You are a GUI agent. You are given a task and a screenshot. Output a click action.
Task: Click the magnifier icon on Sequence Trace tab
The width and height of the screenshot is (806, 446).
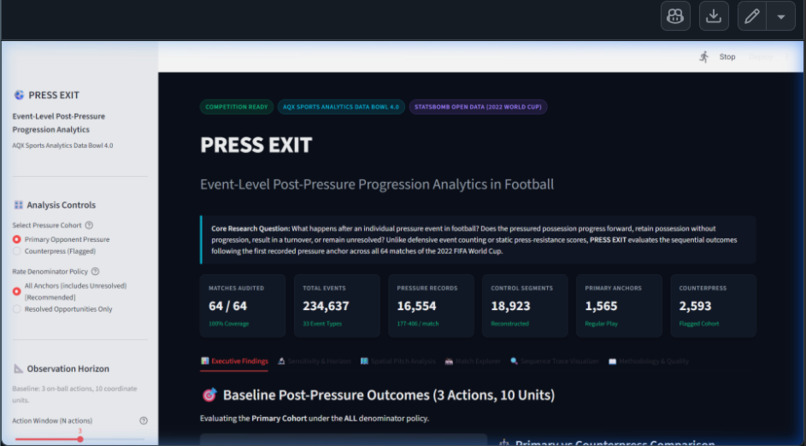(x=514, y=361)
